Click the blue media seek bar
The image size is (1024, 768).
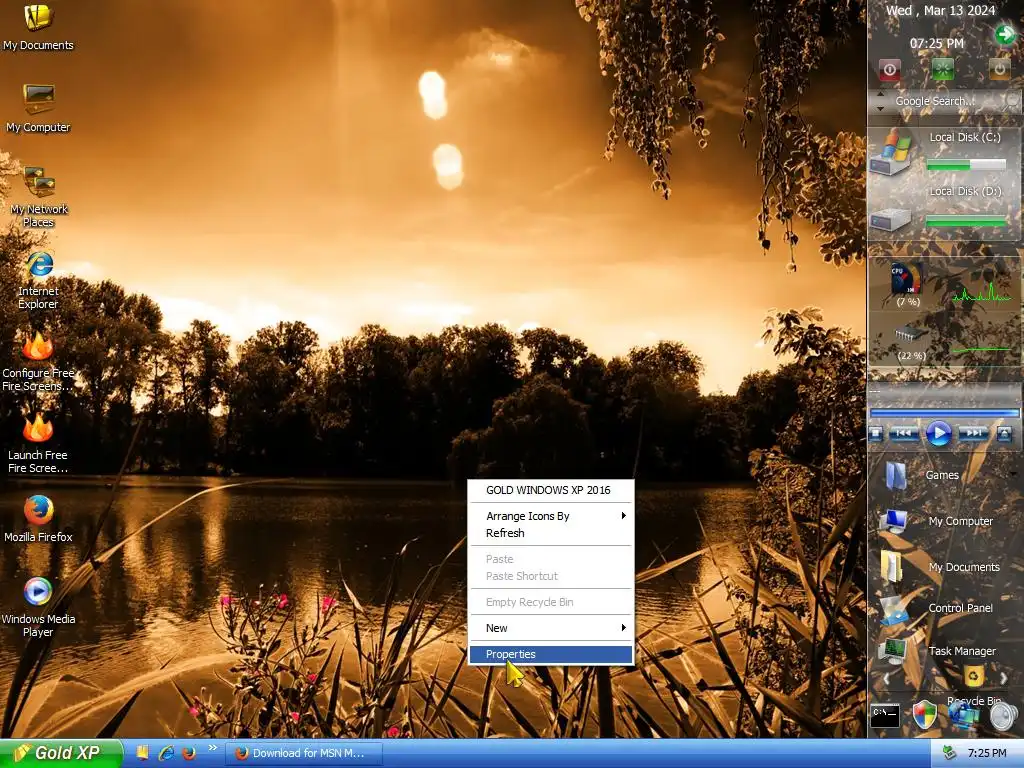(944, 413)
